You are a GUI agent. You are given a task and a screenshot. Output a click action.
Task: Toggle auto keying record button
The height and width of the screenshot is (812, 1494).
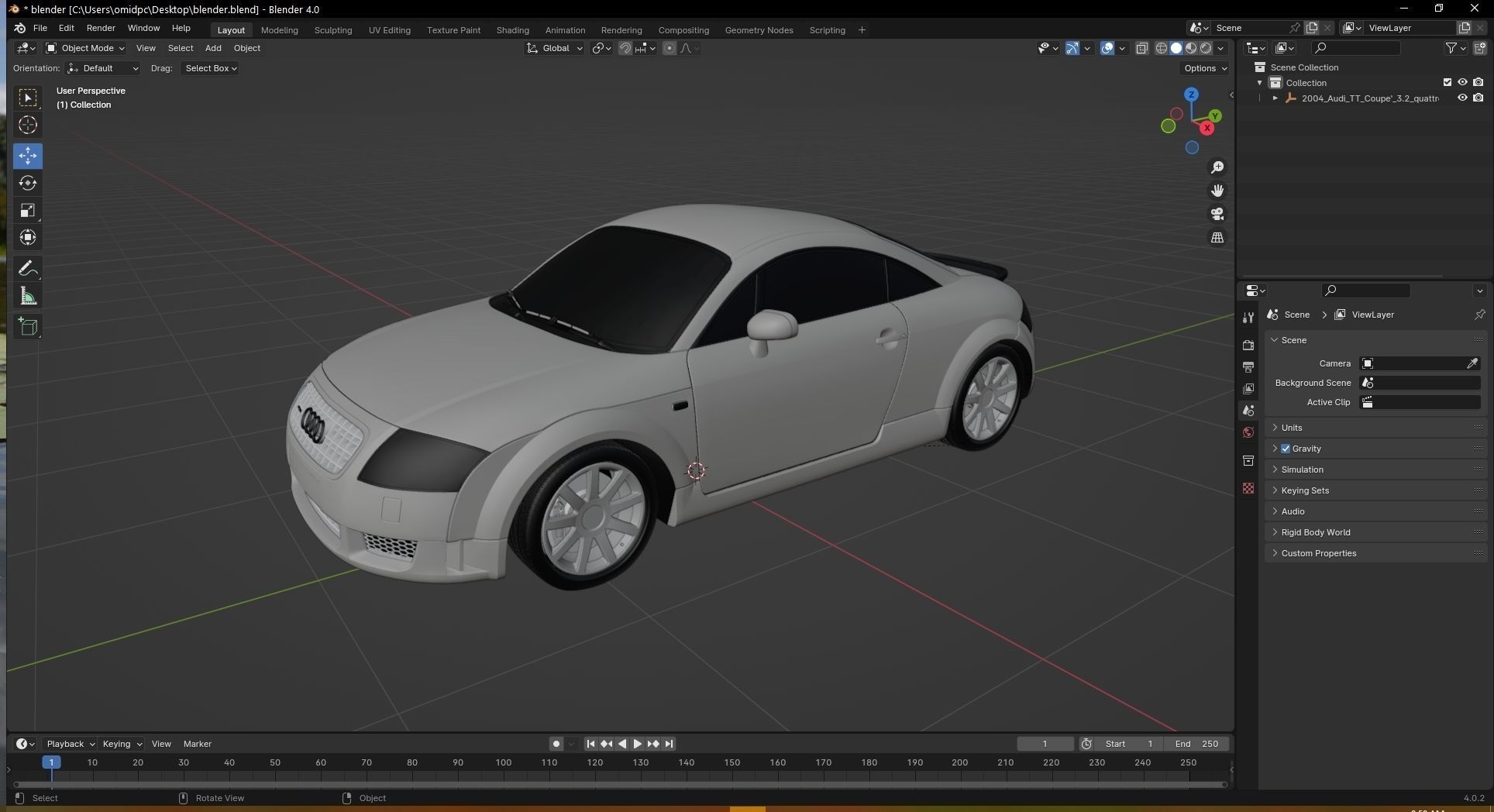click(x=556, y=744)
